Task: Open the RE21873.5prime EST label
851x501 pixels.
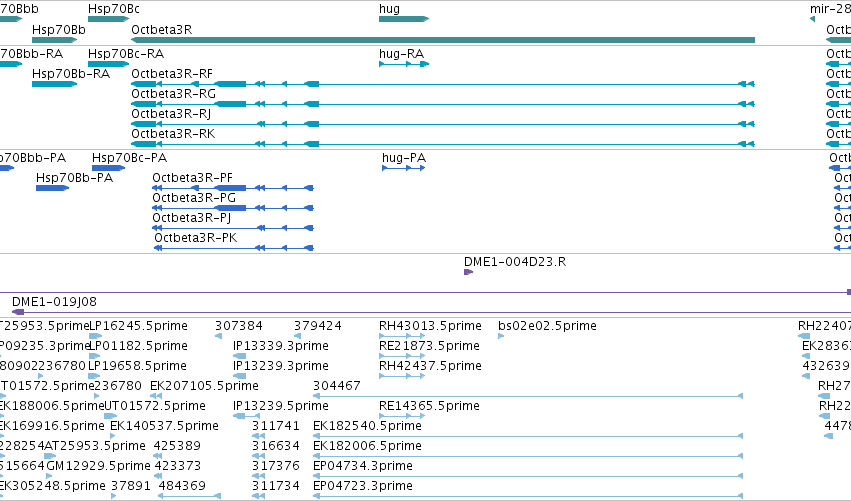Action: pos(429,346)
